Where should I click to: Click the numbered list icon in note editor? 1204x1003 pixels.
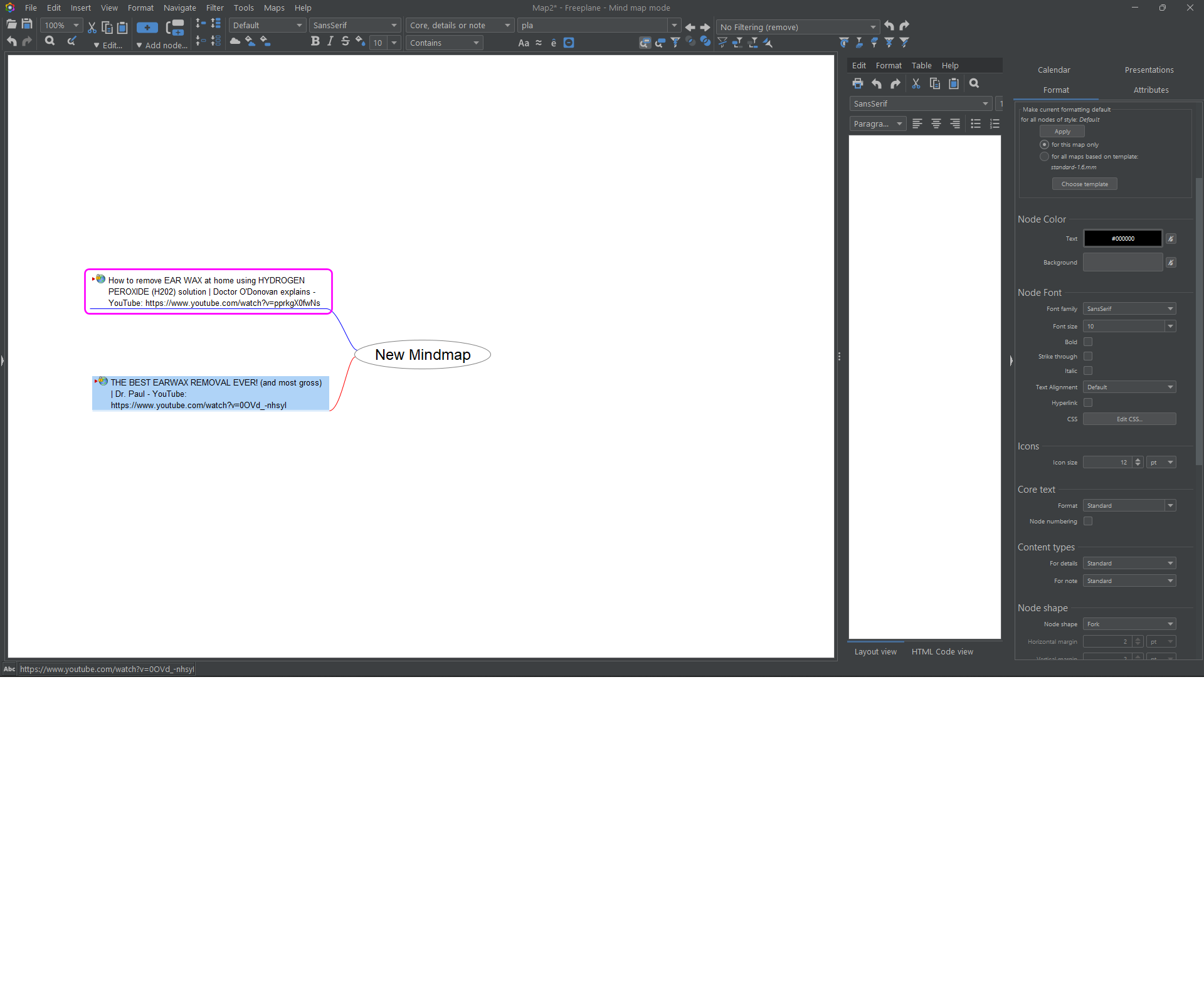pyautogui.click(x=995, y=123)
